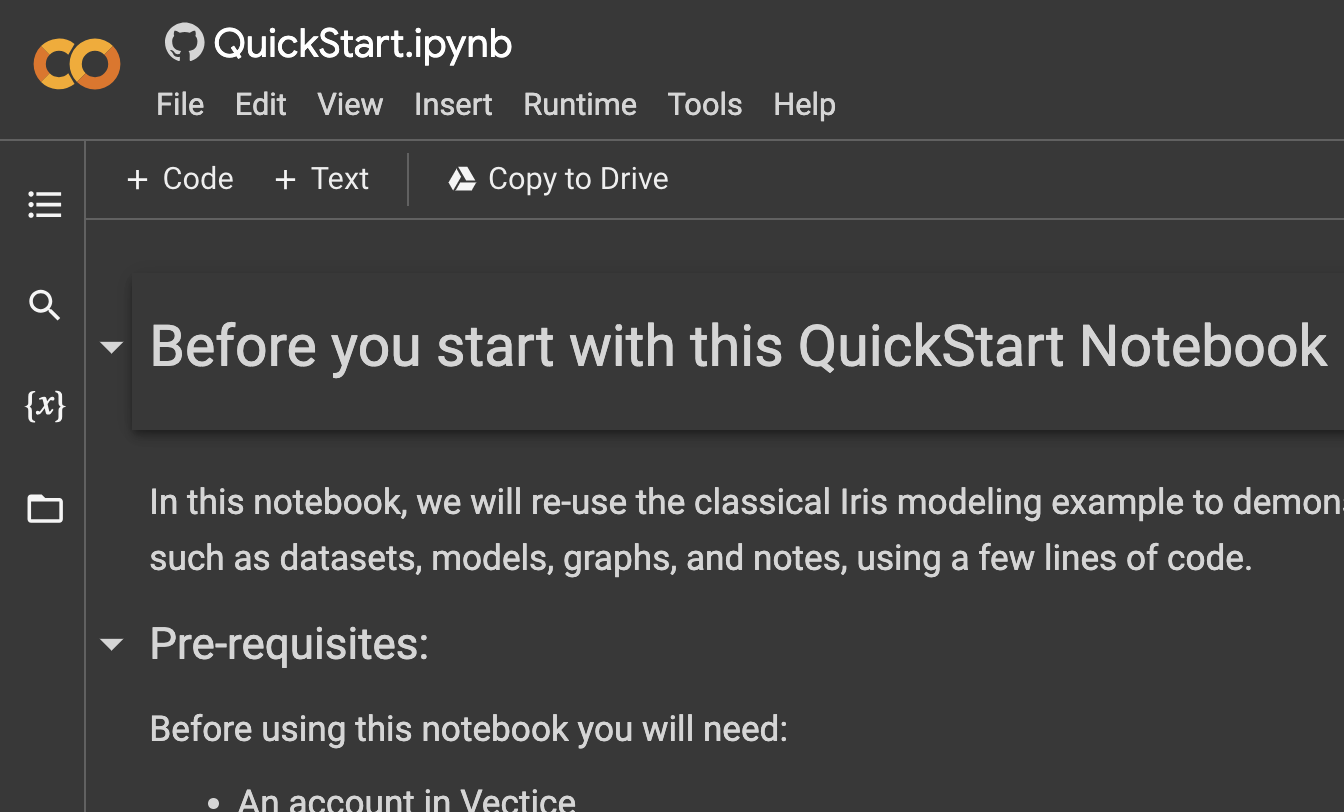
Task: Open the variables inspector panel
Action: point(45,406)
